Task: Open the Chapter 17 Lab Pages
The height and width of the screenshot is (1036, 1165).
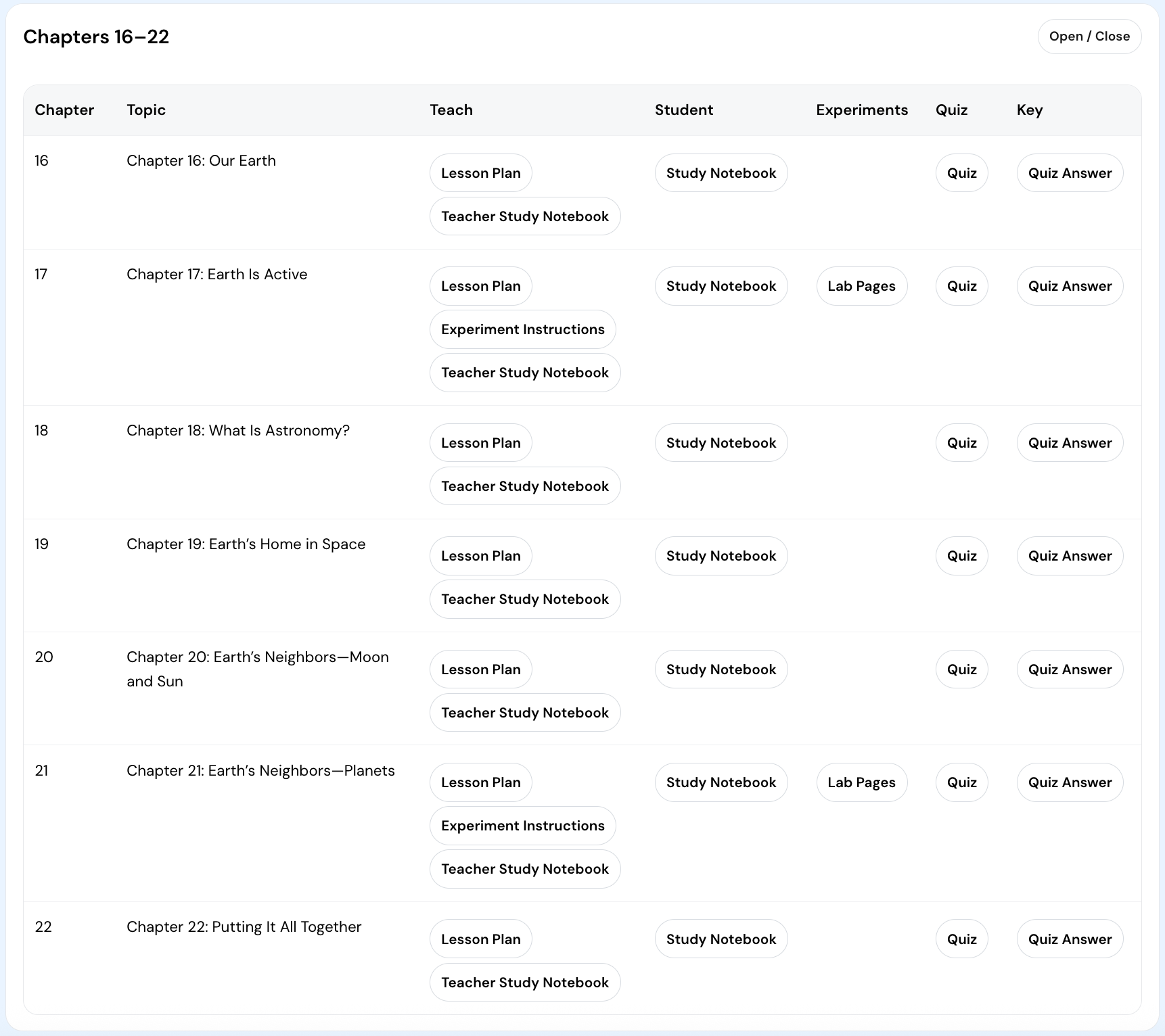Action: click(861, 286)
